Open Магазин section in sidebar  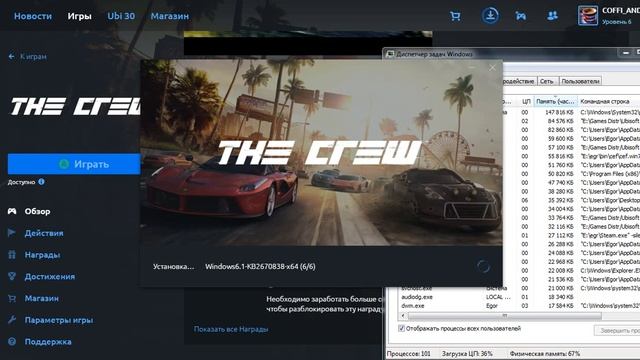[42, 298]
